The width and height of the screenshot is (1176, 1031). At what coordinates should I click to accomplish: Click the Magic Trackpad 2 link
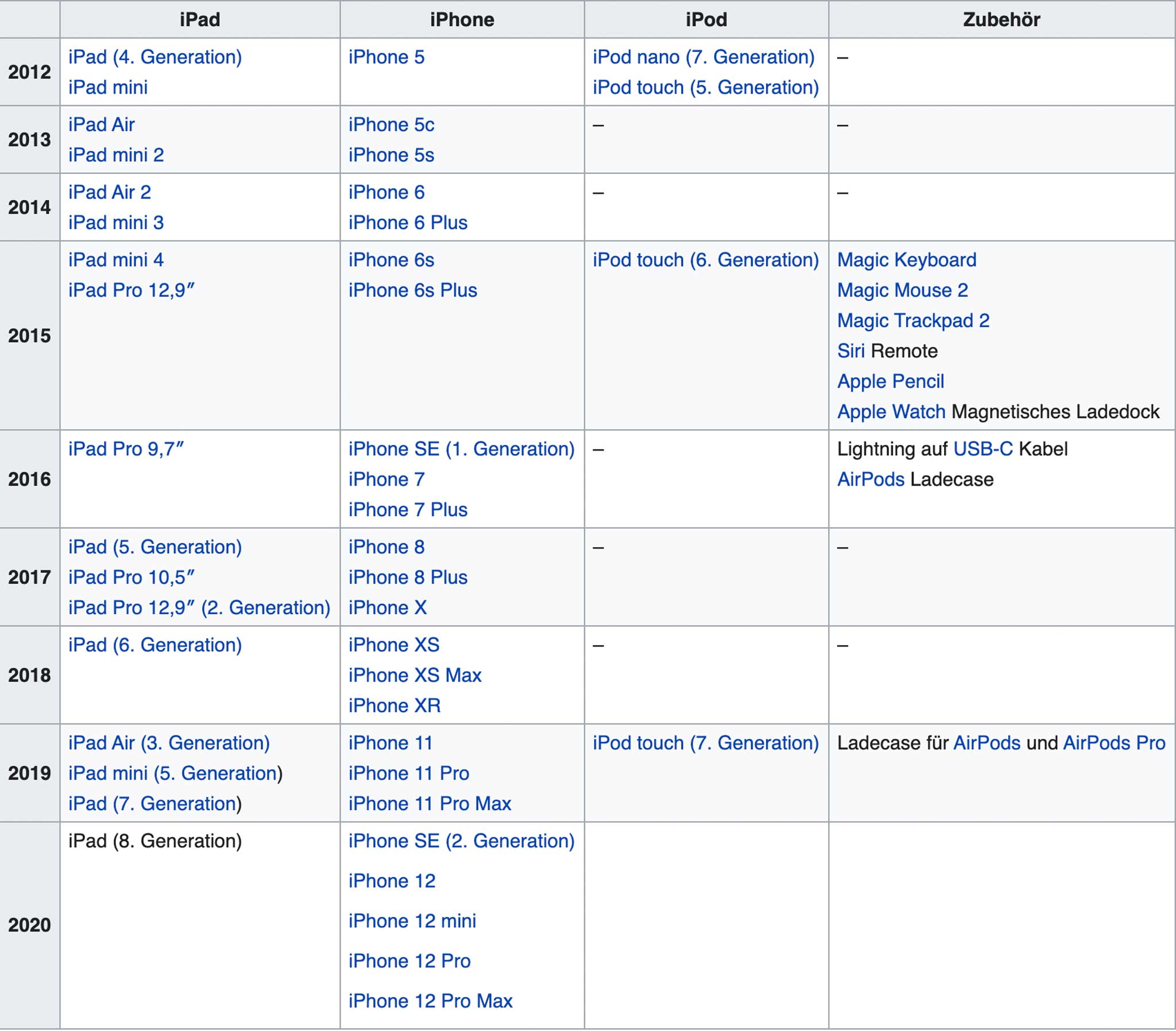tap(912, 320)
